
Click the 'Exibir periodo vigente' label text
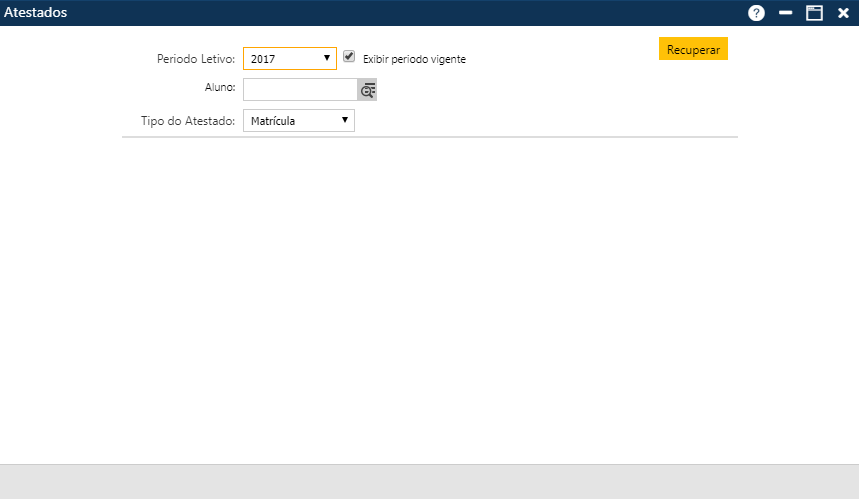[414, 59]
